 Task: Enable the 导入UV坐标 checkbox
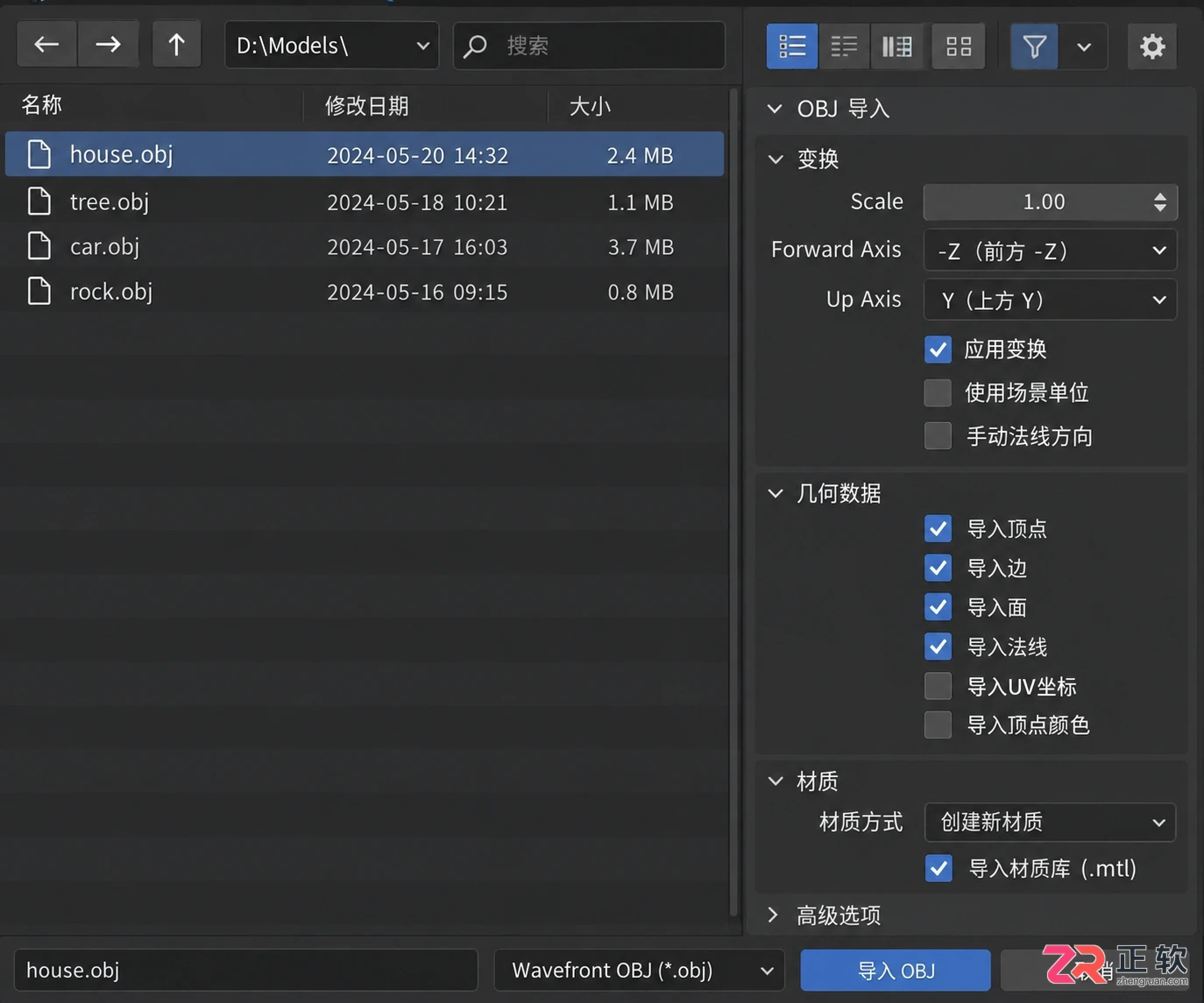[938, 686]
